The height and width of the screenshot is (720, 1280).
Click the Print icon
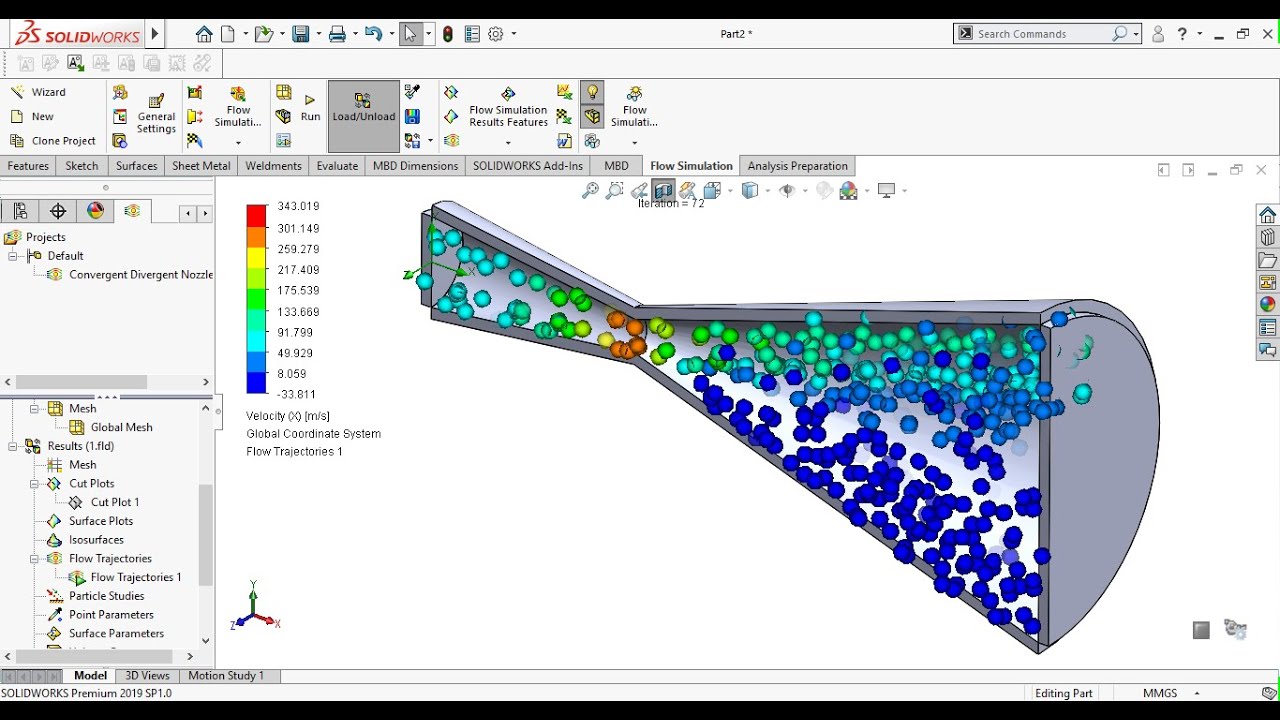[x=336, y=34]
